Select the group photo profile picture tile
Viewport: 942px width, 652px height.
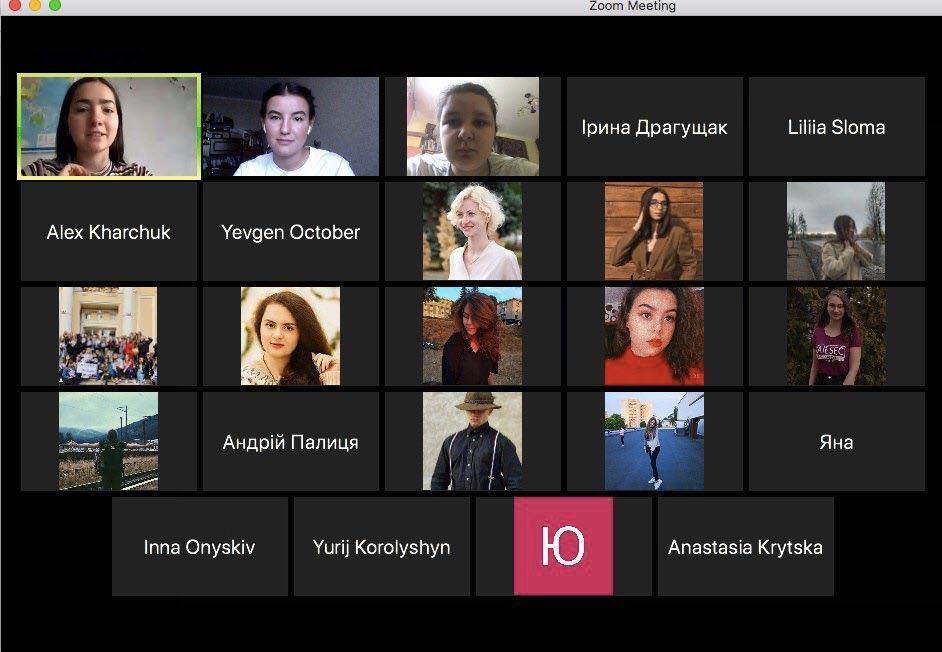tap(108, 336)
